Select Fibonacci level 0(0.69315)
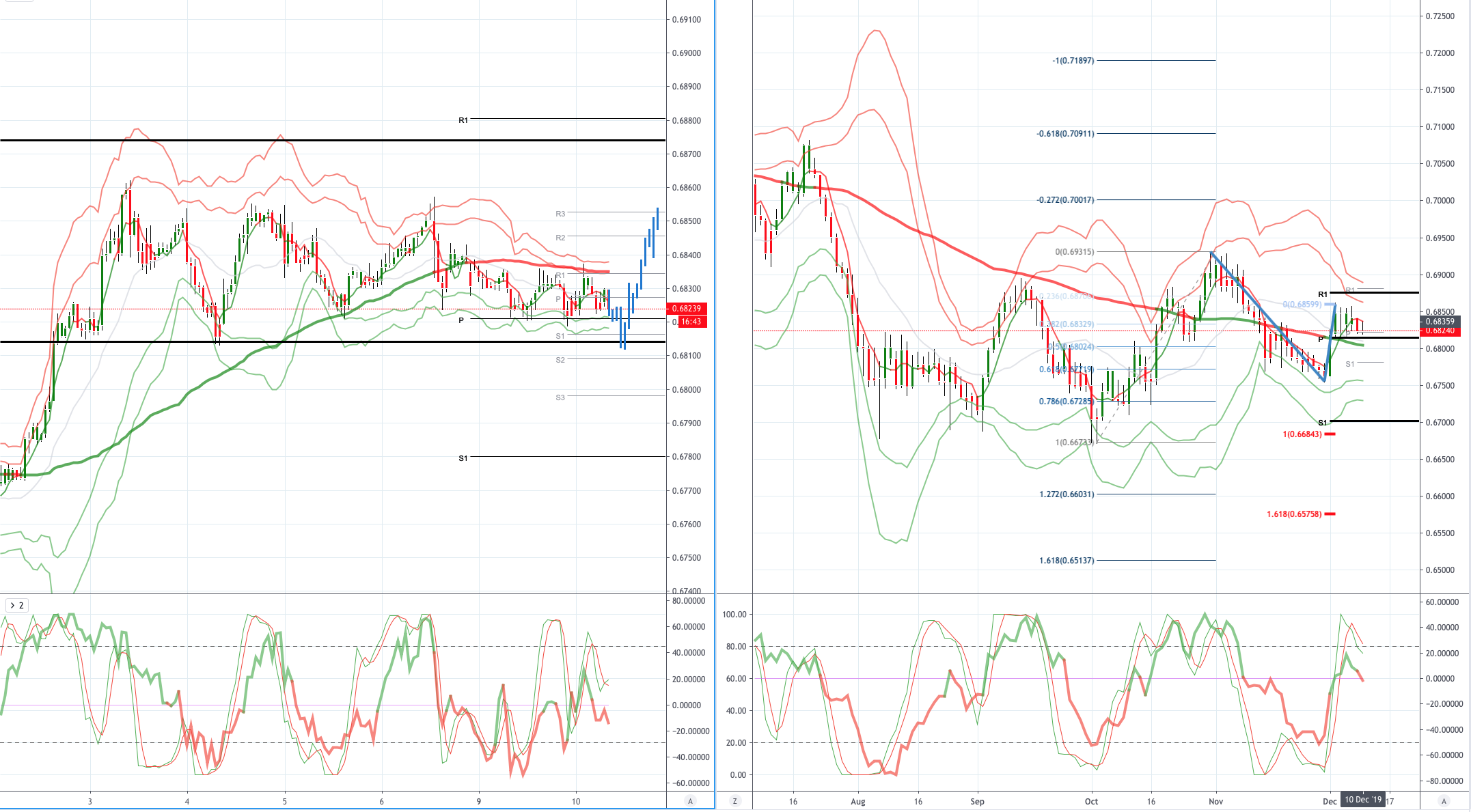 click(x=1074, y=252)
